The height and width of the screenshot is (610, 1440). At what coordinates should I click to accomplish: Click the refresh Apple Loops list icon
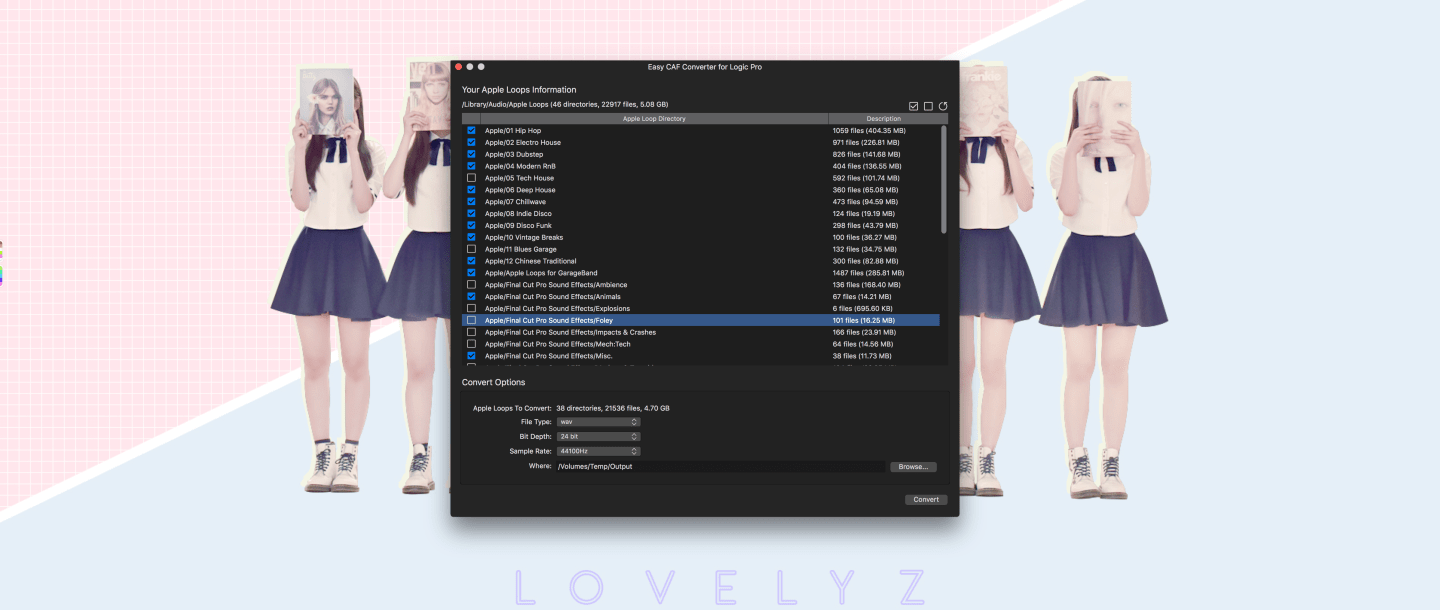pyautogui.click(x=942, y=106)
